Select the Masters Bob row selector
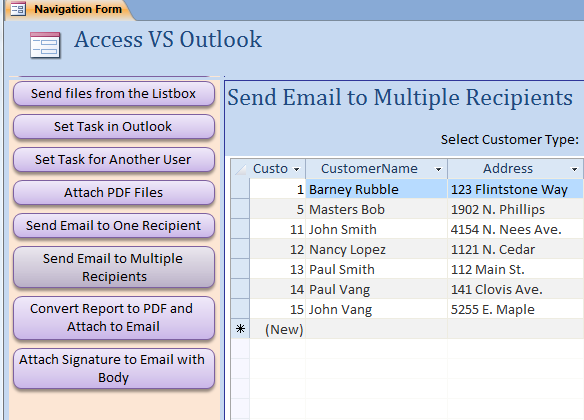This screenshot has height=420, width=584. (240, 209)
